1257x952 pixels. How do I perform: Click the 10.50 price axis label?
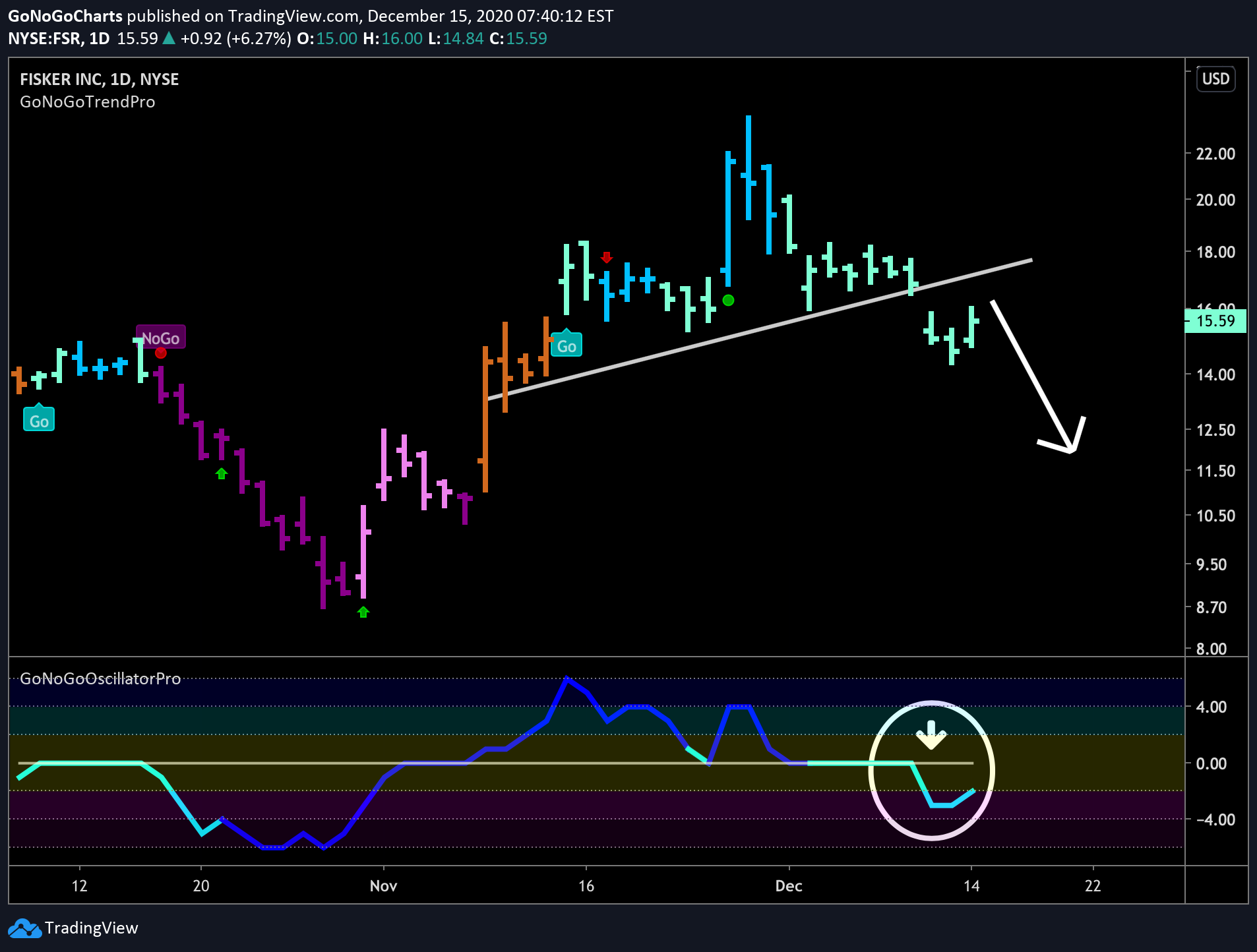(1215, 516)
